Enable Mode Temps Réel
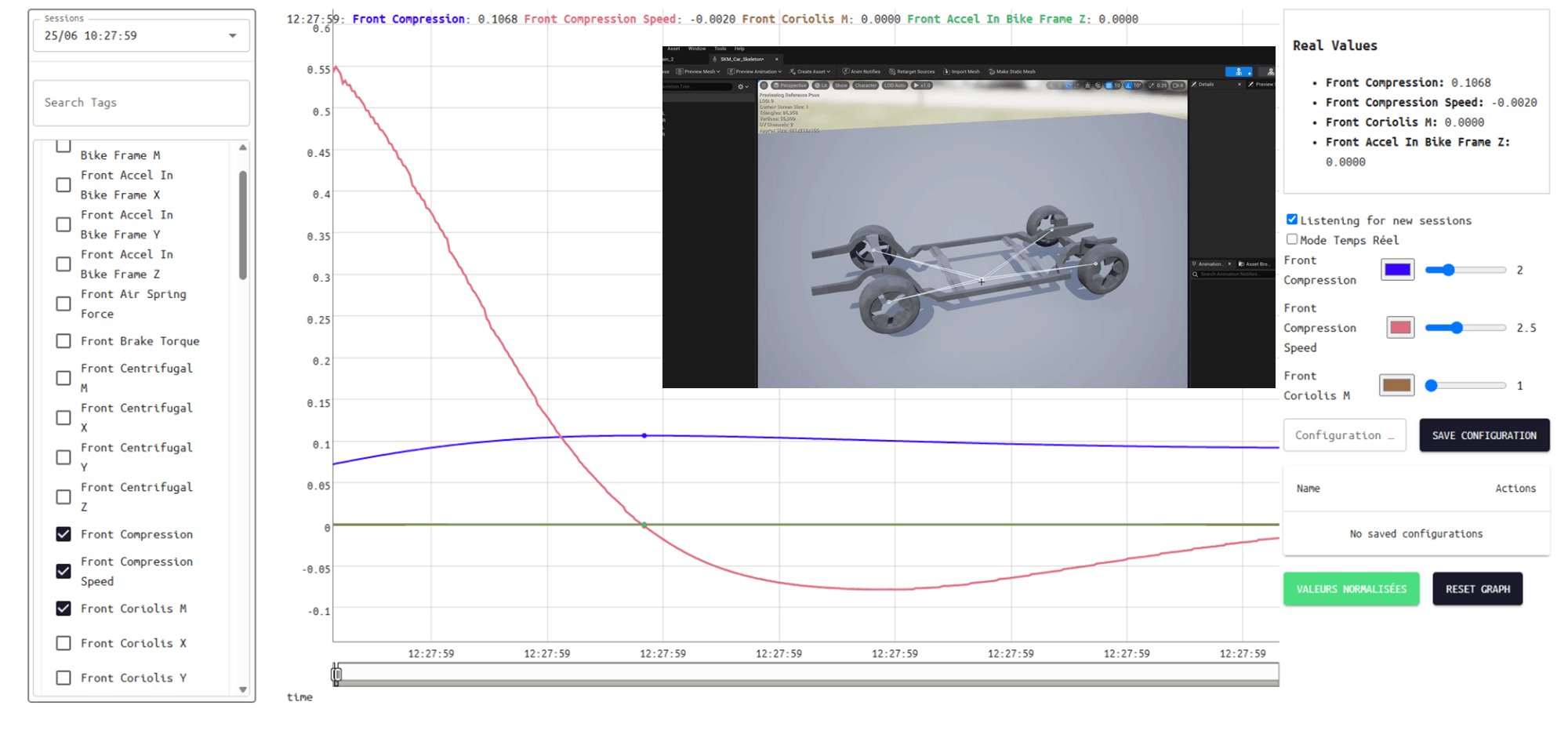 pyautogui.click(x=1292, y=238)
